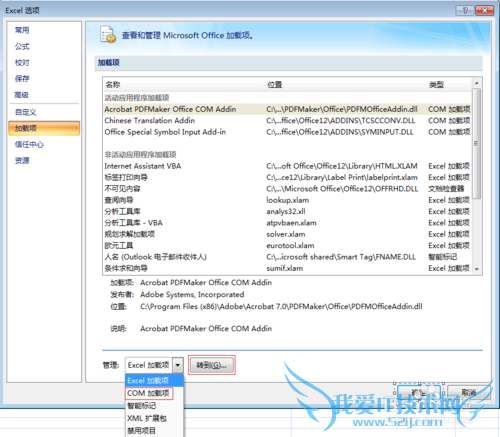Select 人名 (Outlook 电子邮件收件人) row

tap(287, 257)
